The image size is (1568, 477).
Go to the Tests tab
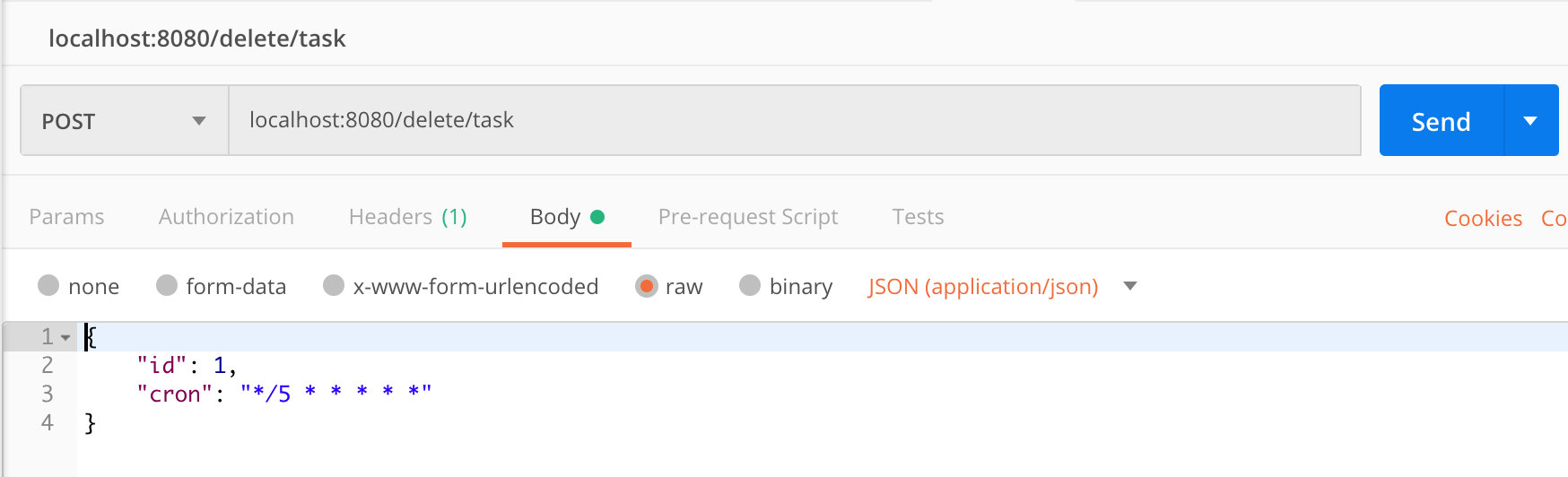pos(918,217)
